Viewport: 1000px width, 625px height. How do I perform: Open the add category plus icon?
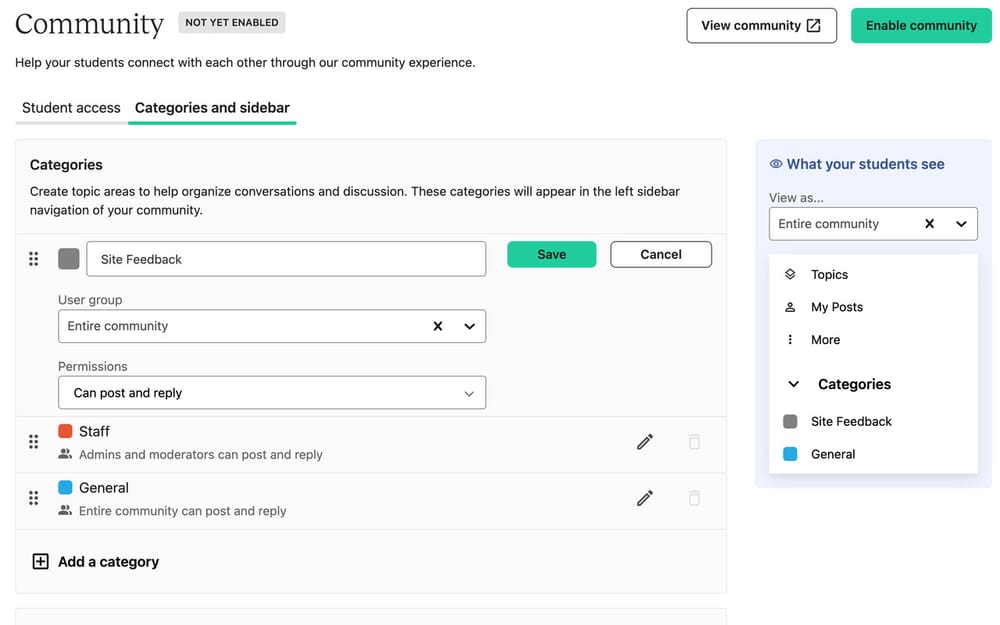click(x=40, y=561)
